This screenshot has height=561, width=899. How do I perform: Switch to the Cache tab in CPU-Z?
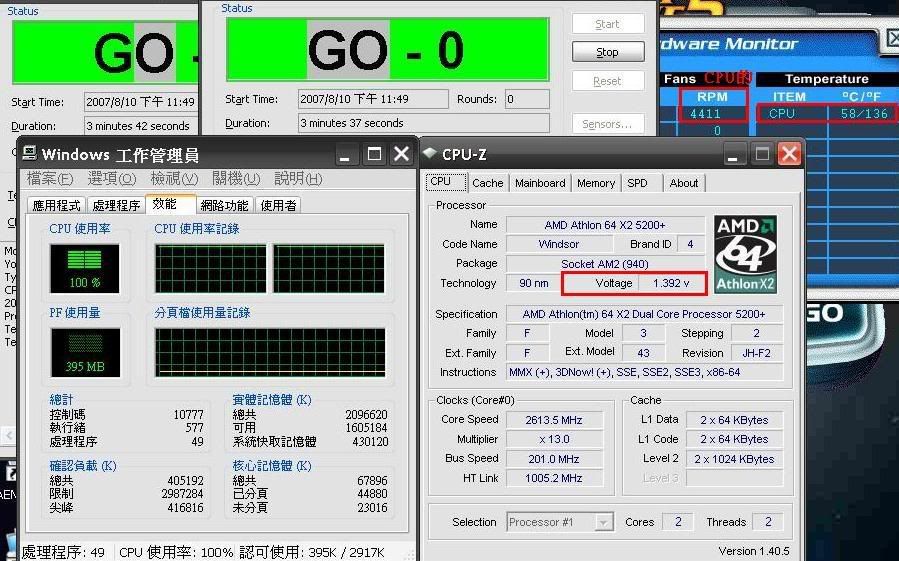pyautogui.click(x=488, y=183)
